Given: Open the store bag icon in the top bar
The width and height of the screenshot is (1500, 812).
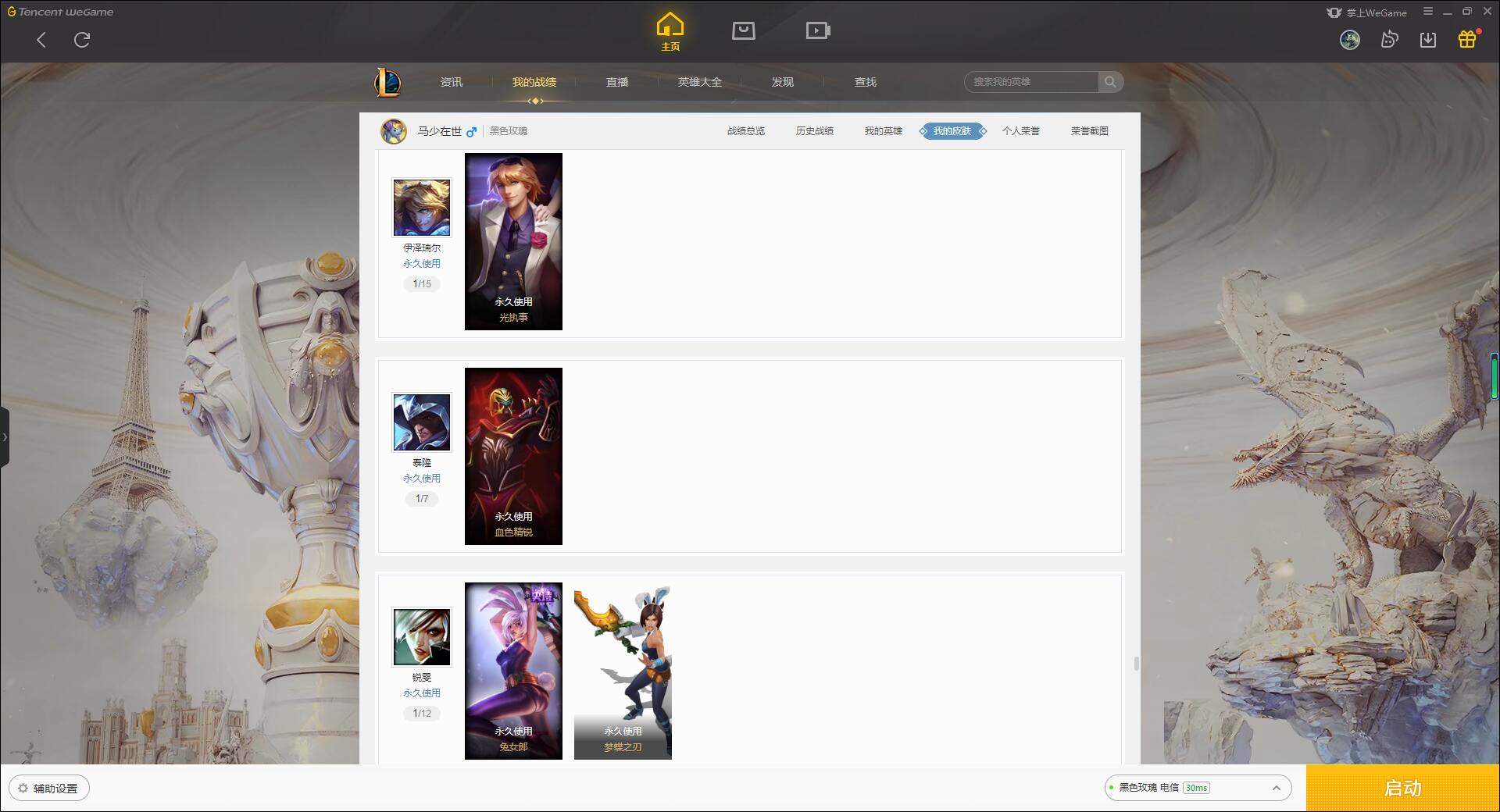Looking at the screenshot, I should 744,30.
